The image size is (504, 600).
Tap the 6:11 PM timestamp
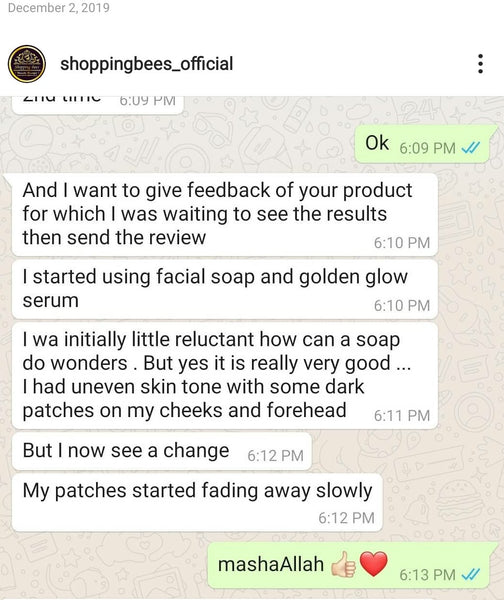pyautogui.click(x=402, y=416)
